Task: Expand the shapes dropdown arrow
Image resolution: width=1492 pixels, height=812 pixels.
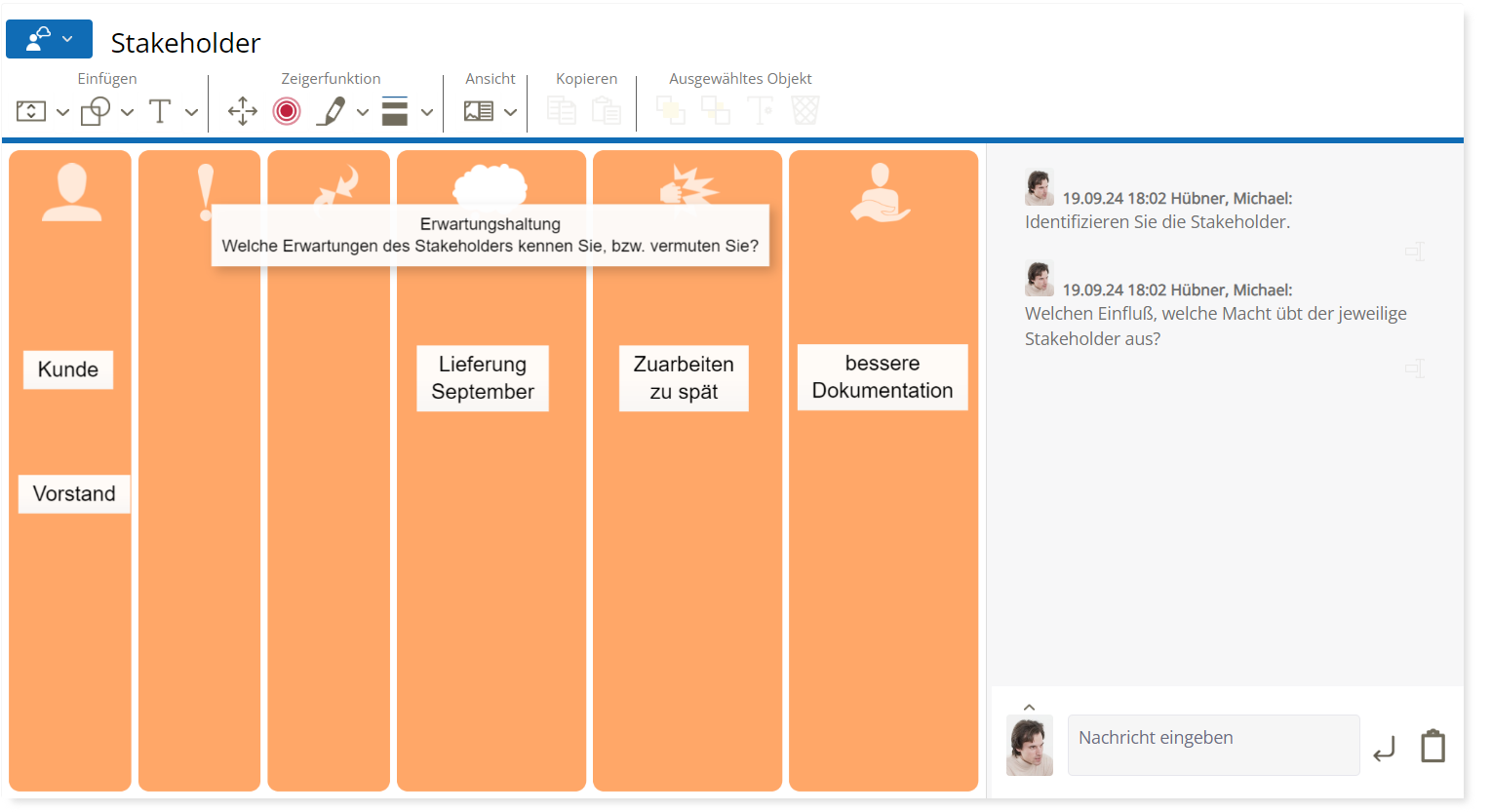Action: click(127, 112)
